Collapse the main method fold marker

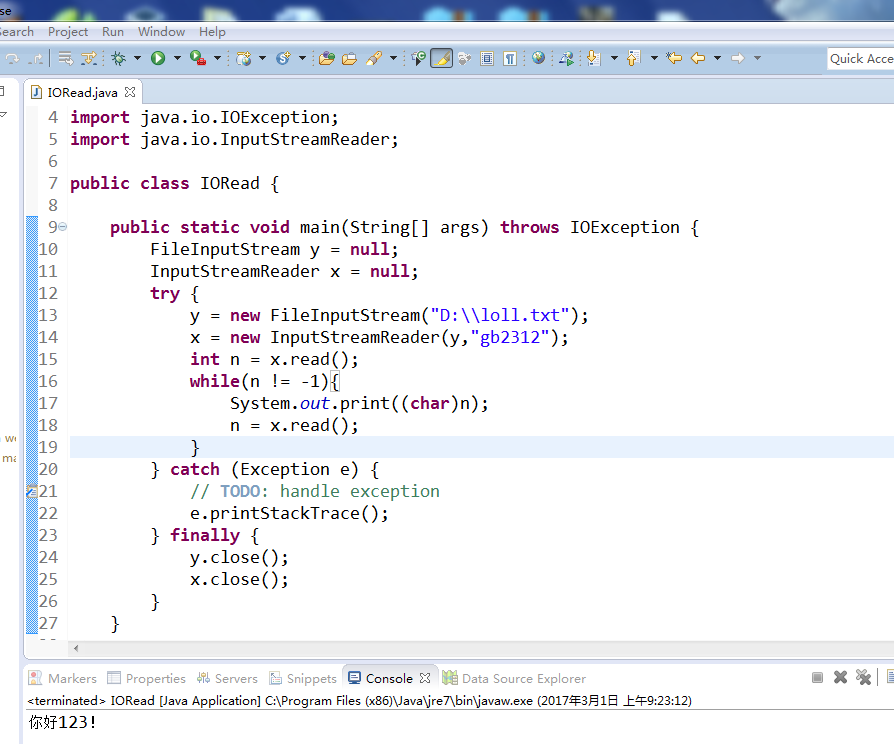pyautogui.click(x=63, y=227)
